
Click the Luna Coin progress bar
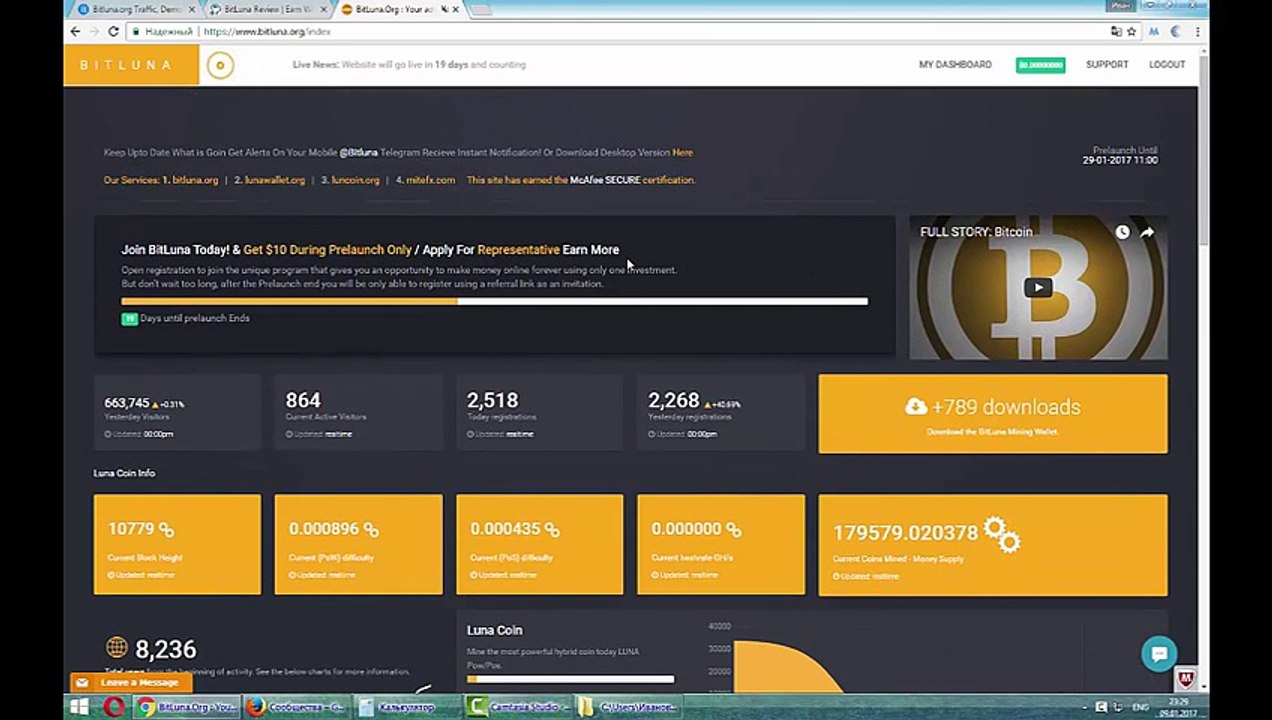pos(570,679)
